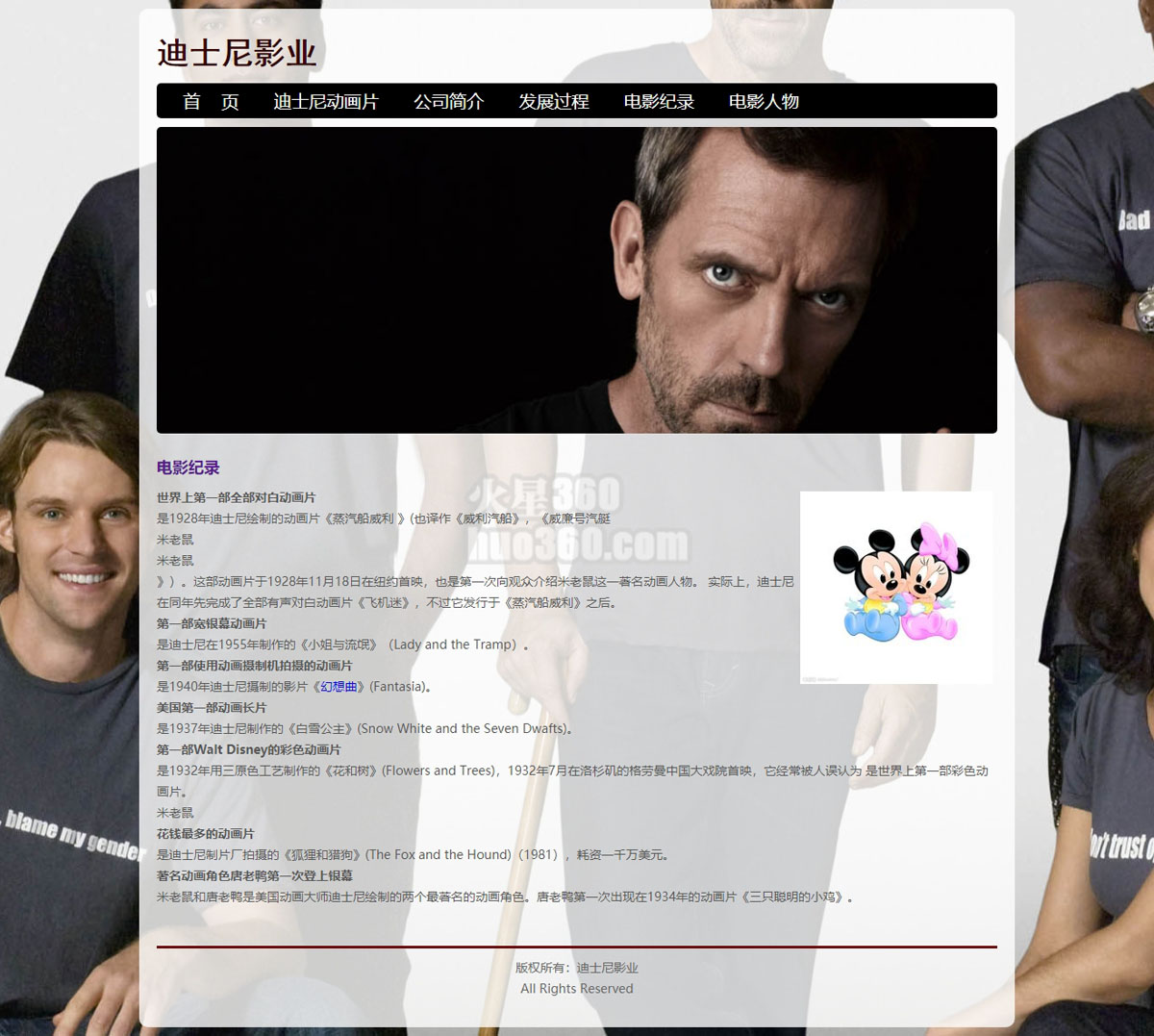Click the The Fox and the Hound line
This screenshot has width=1154, height=1036.
point(414,855)
